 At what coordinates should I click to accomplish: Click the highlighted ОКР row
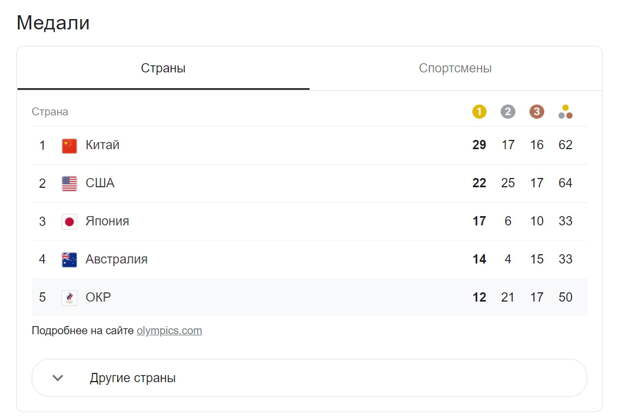tap(309, 297)
